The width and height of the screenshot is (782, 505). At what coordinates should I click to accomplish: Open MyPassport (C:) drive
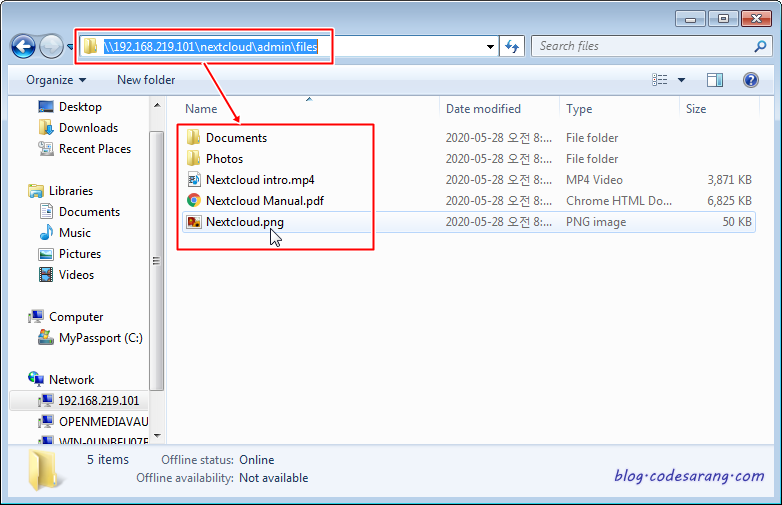click(101, 338)
